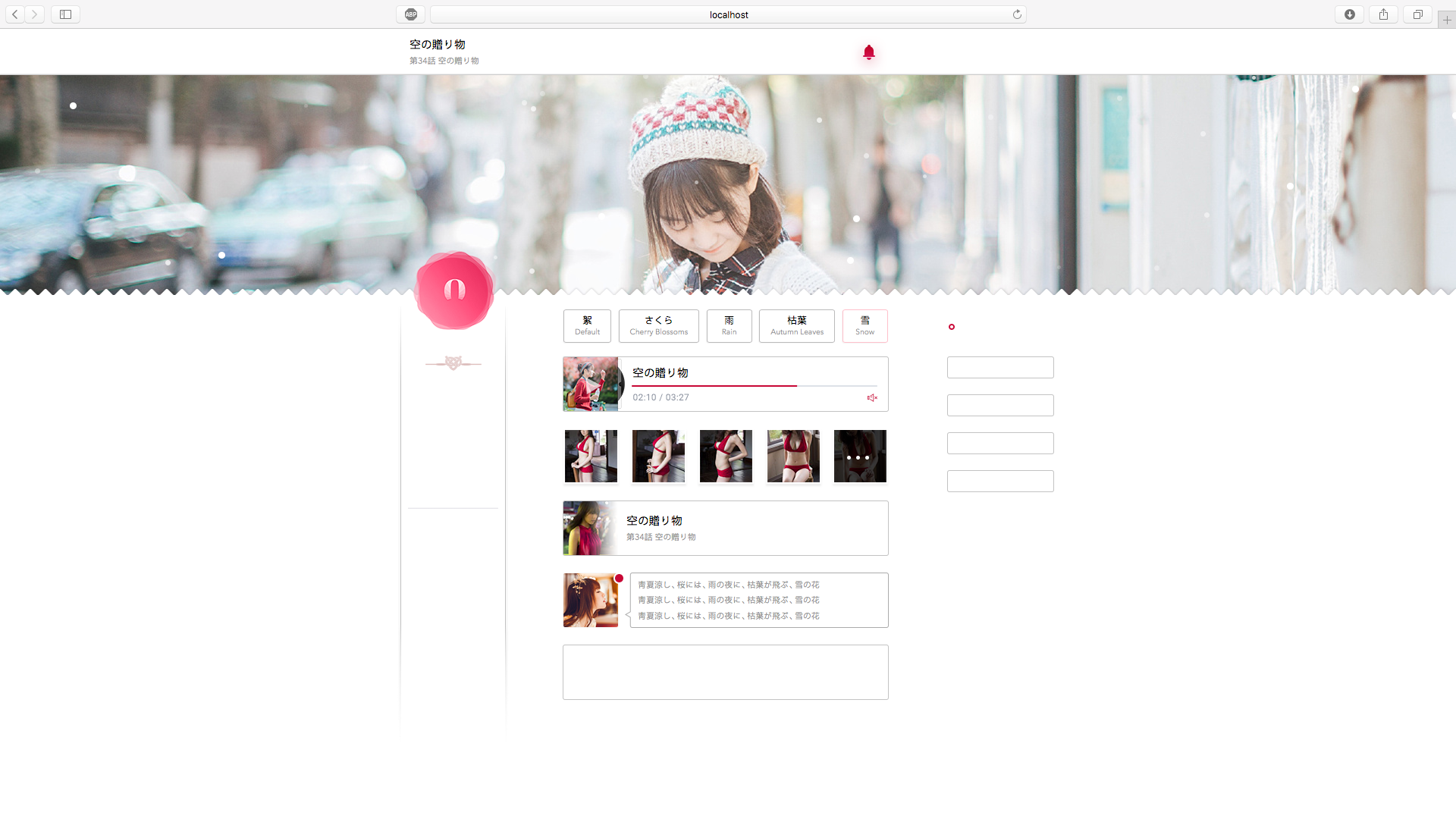Open the 第34話 空の贈り物 card
This screenshot has height=819, width=1456.
pyautogui.click(x=725, y=528)
